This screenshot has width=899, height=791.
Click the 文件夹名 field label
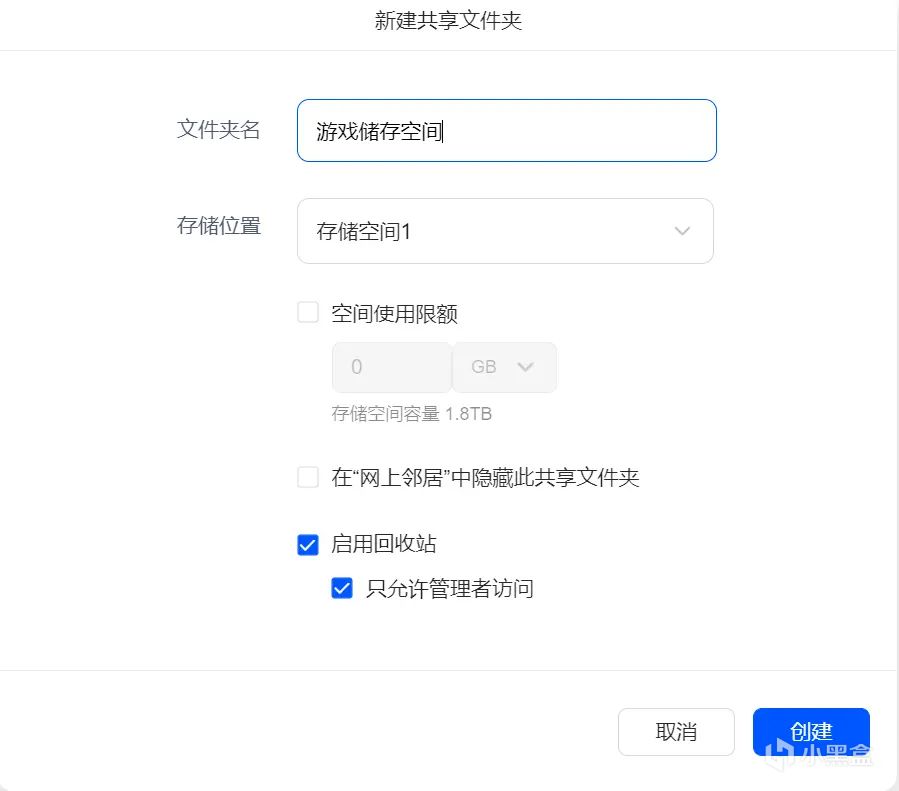(x=219, y=130)
